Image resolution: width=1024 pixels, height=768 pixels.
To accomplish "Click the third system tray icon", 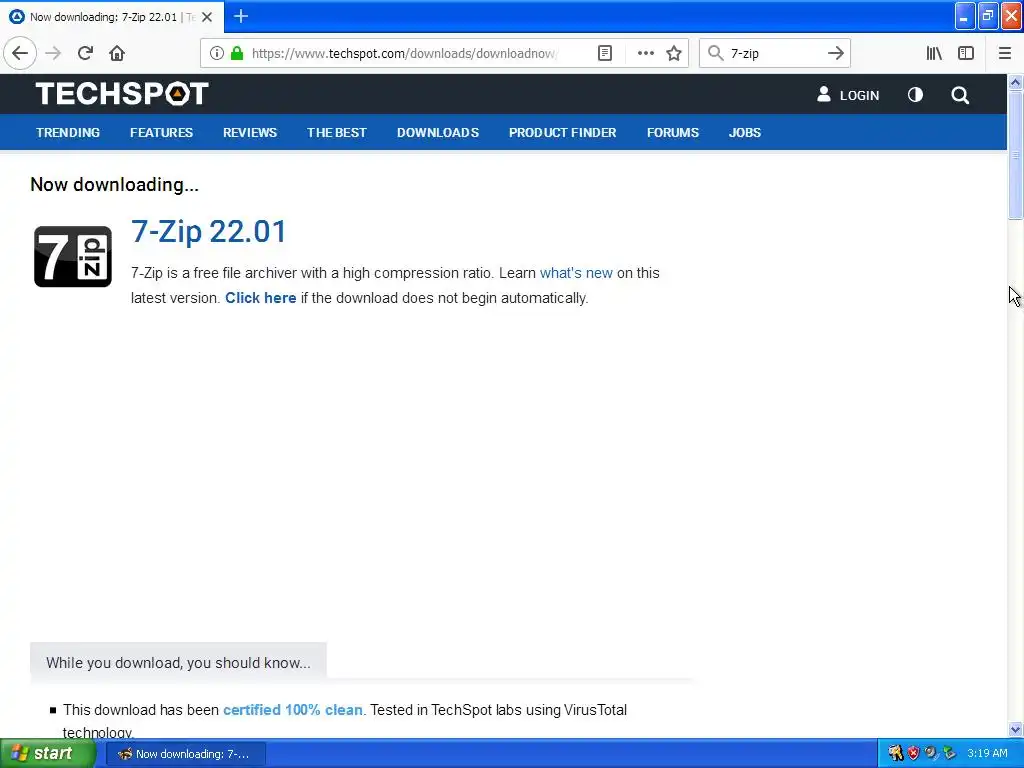I will (931, 754).
